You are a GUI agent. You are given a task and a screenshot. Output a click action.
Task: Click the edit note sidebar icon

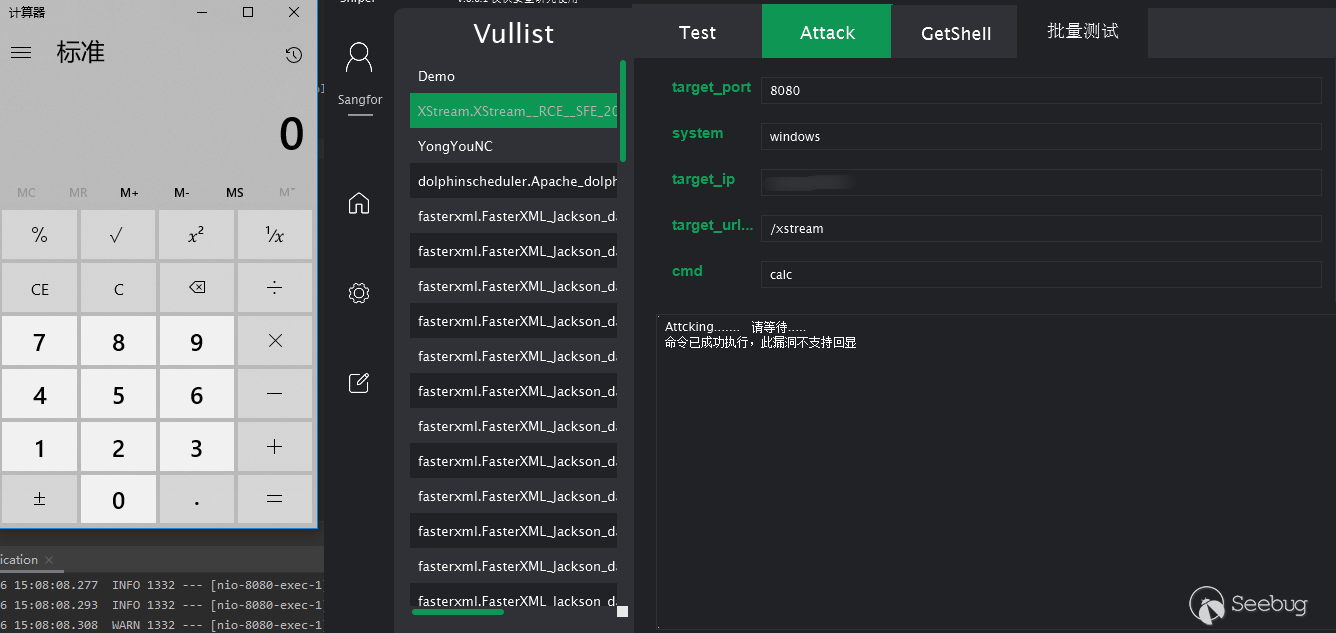[359, 382]
